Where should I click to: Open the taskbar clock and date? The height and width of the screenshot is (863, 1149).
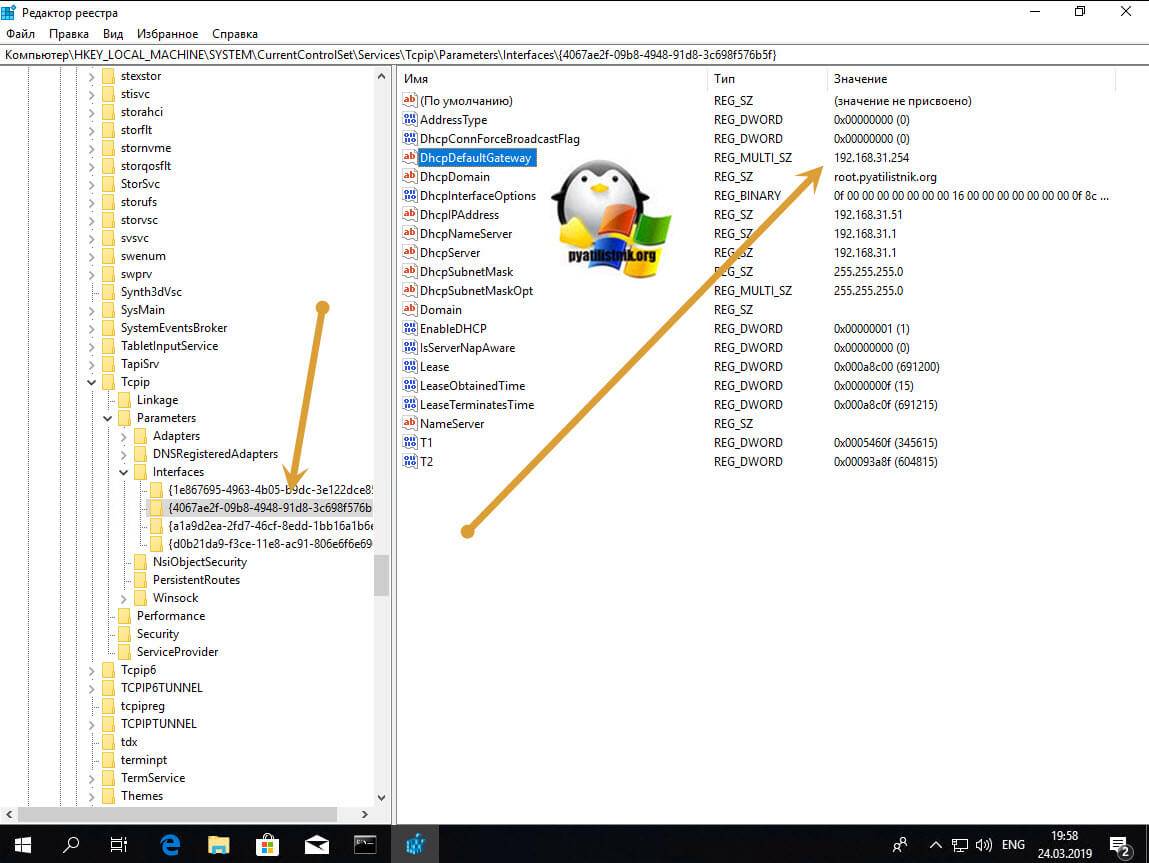pyautogui.click(x=1065, y=845)
